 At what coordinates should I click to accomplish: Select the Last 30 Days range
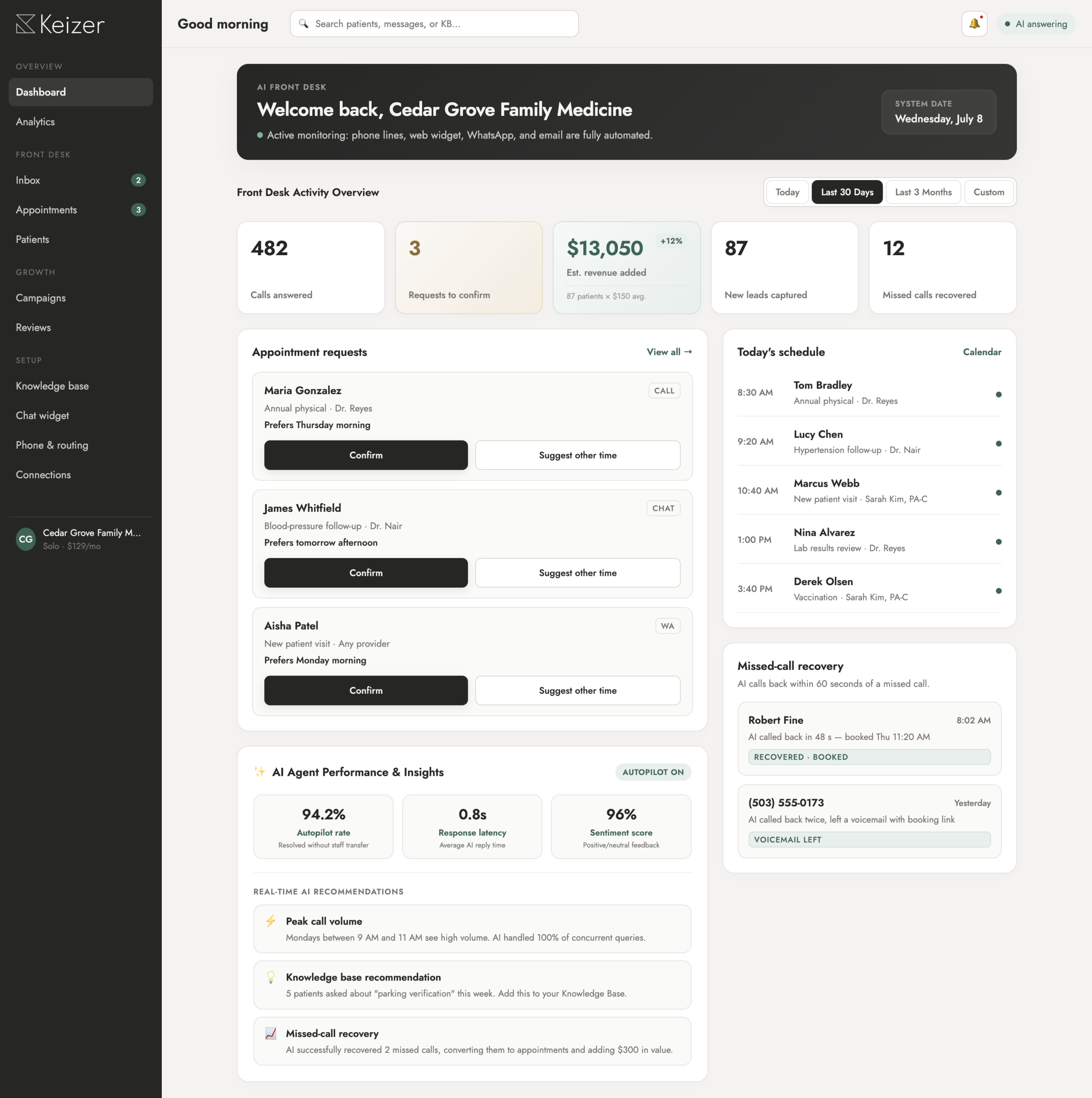pyautogui.click(x=847, y=192)
